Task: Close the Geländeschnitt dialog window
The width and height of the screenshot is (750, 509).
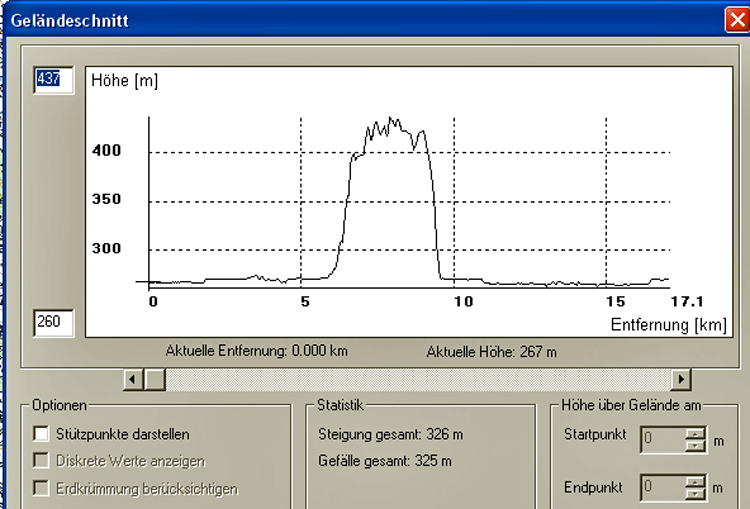Action: coord(738,18)
